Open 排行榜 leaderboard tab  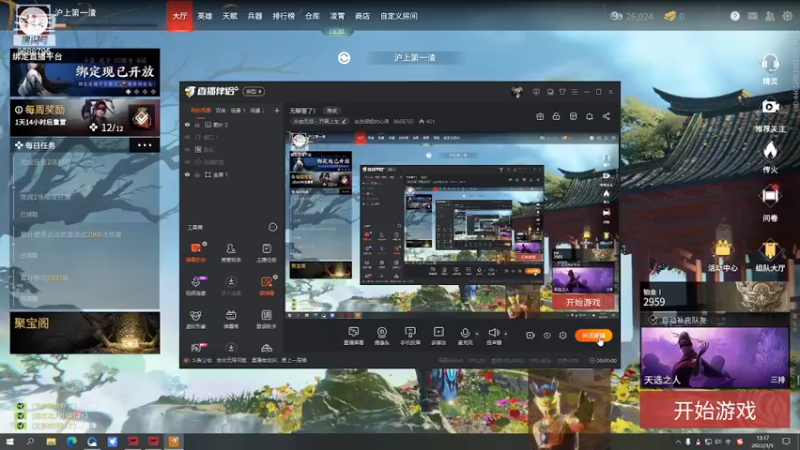(284, 16)
